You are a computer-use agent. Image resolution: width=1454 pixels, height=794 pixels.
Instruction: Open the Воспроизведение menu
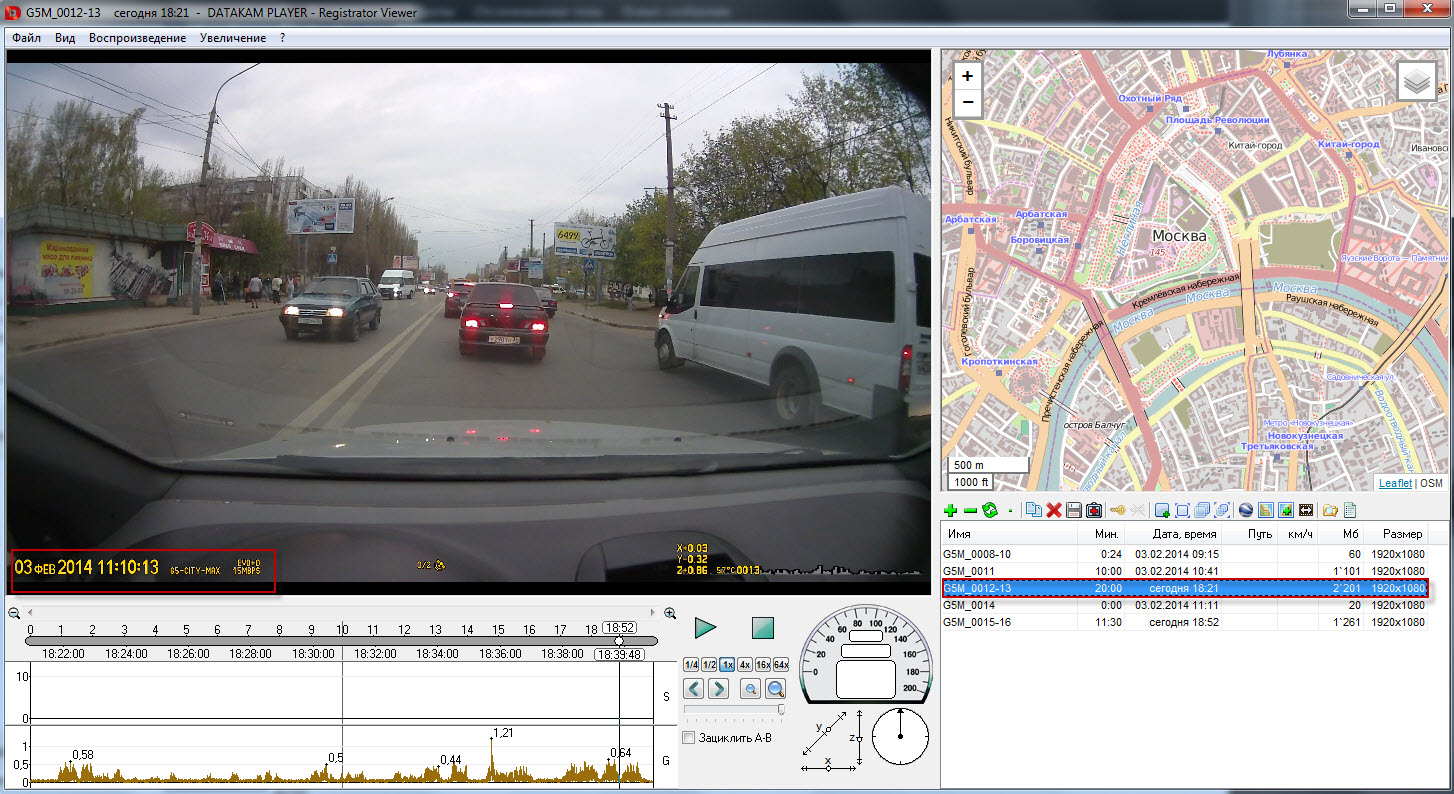click(137, 38)
